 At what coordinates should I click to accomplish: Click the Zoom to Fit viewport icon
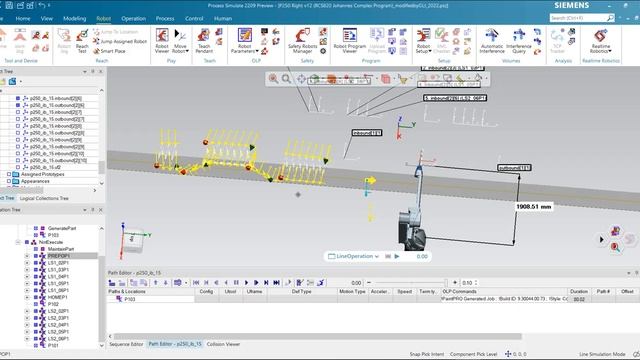click(x=301, y=79)
